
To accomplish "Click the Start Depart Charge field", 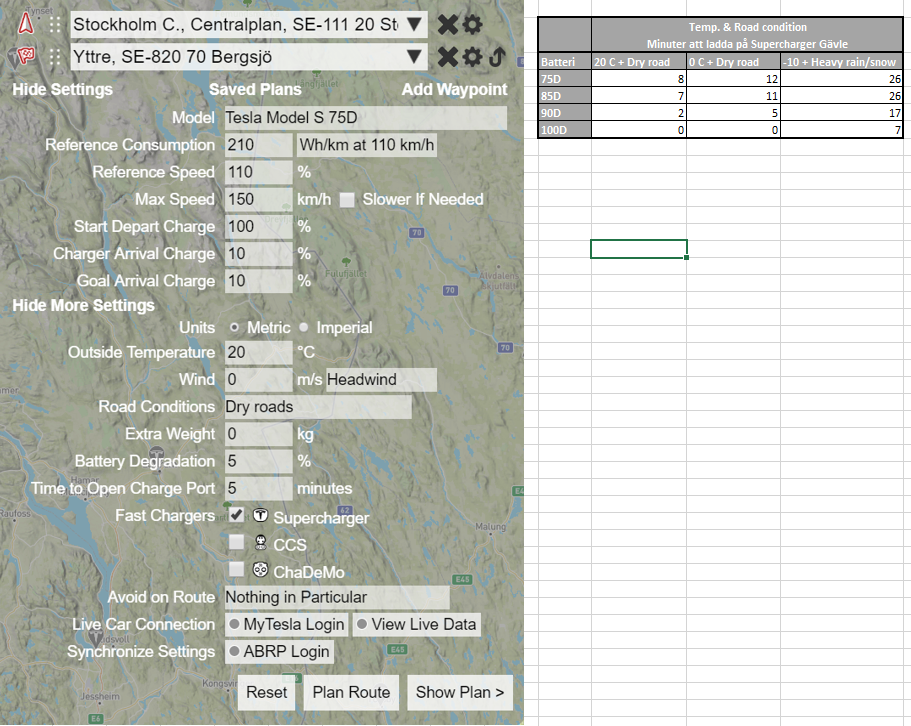I will pyautogui.click(x=259, y=227).
